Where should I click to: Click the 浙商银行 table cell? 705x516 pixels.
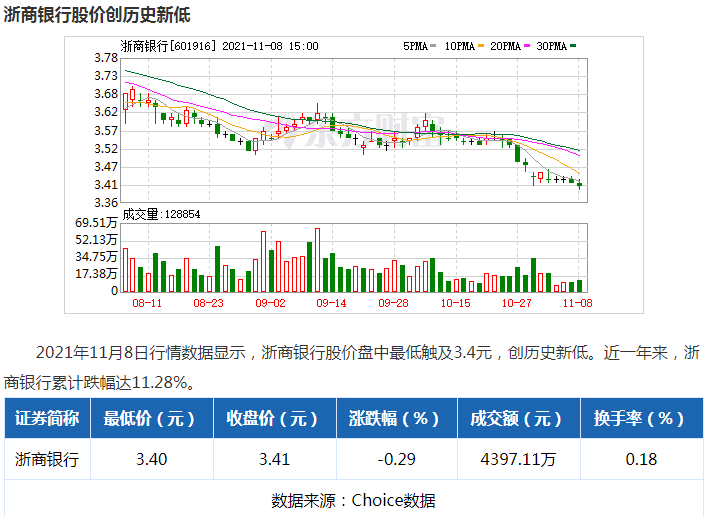[x=47, y=459]
